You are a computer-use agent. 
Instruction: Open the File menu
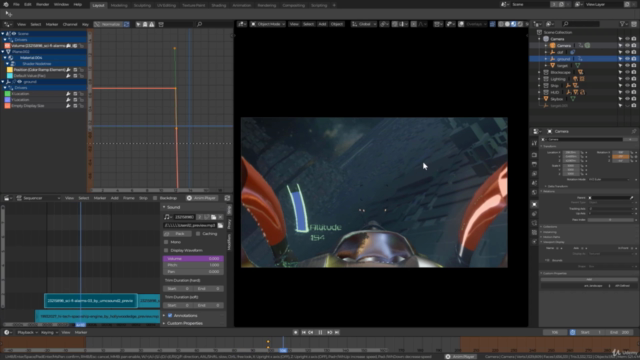16,4
